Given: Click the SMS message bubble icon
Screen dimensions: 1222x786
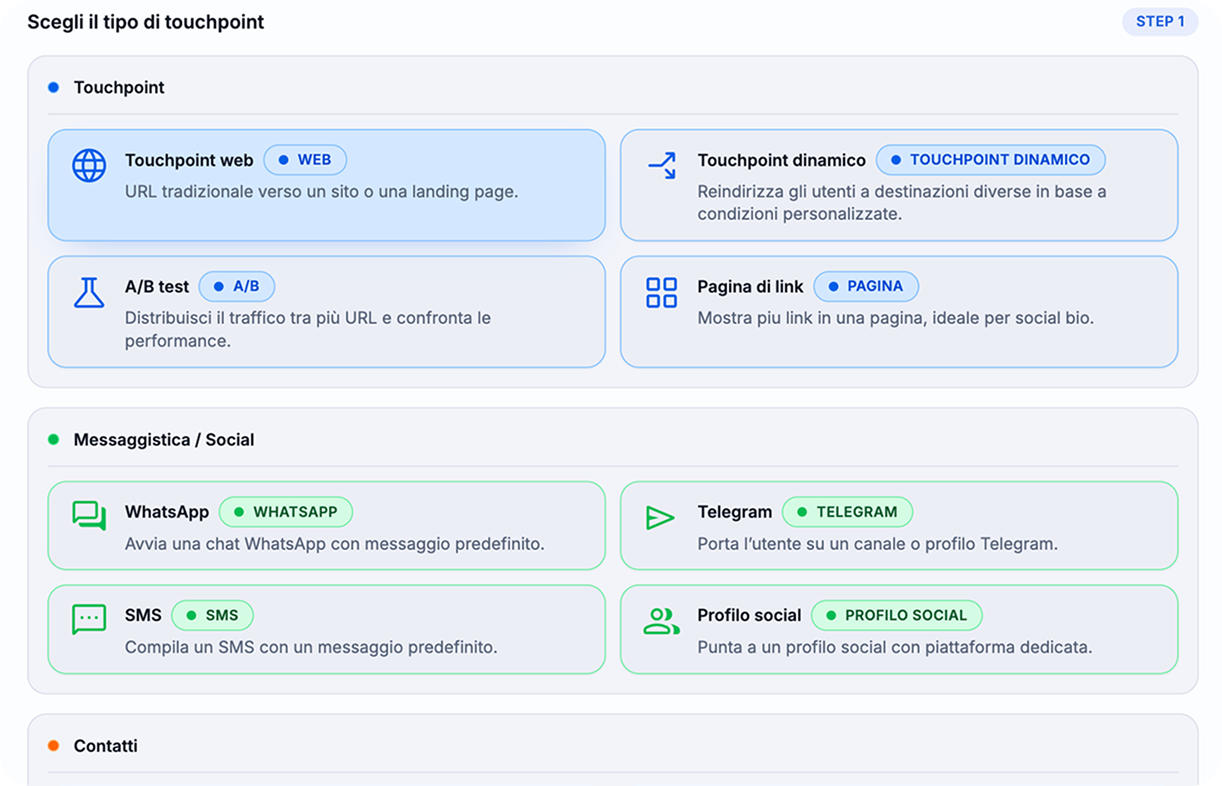Looking at the screenshot, I should point(89,620).
